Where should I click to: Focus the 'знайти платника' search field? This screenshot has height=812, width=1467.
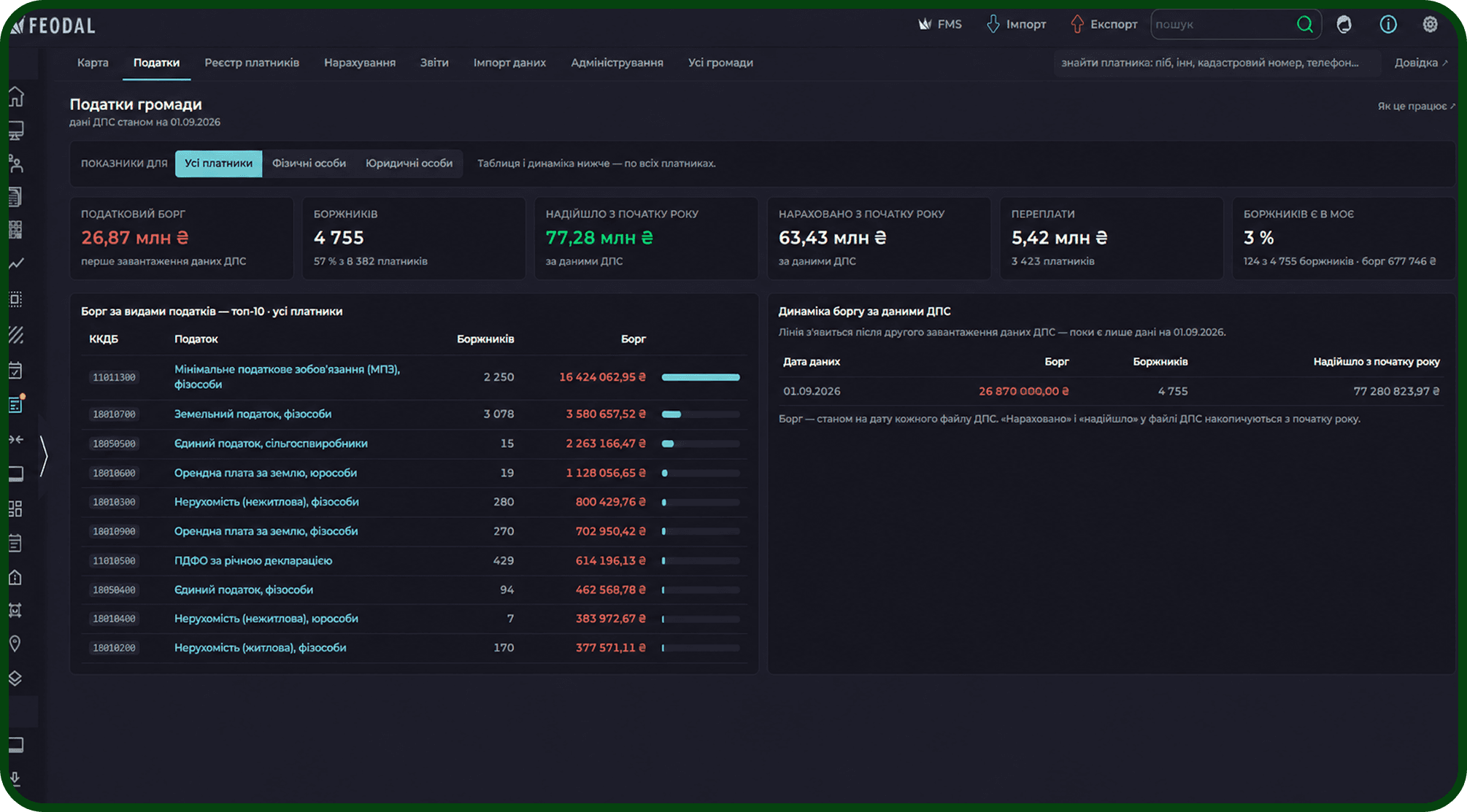pos(1217,63)
